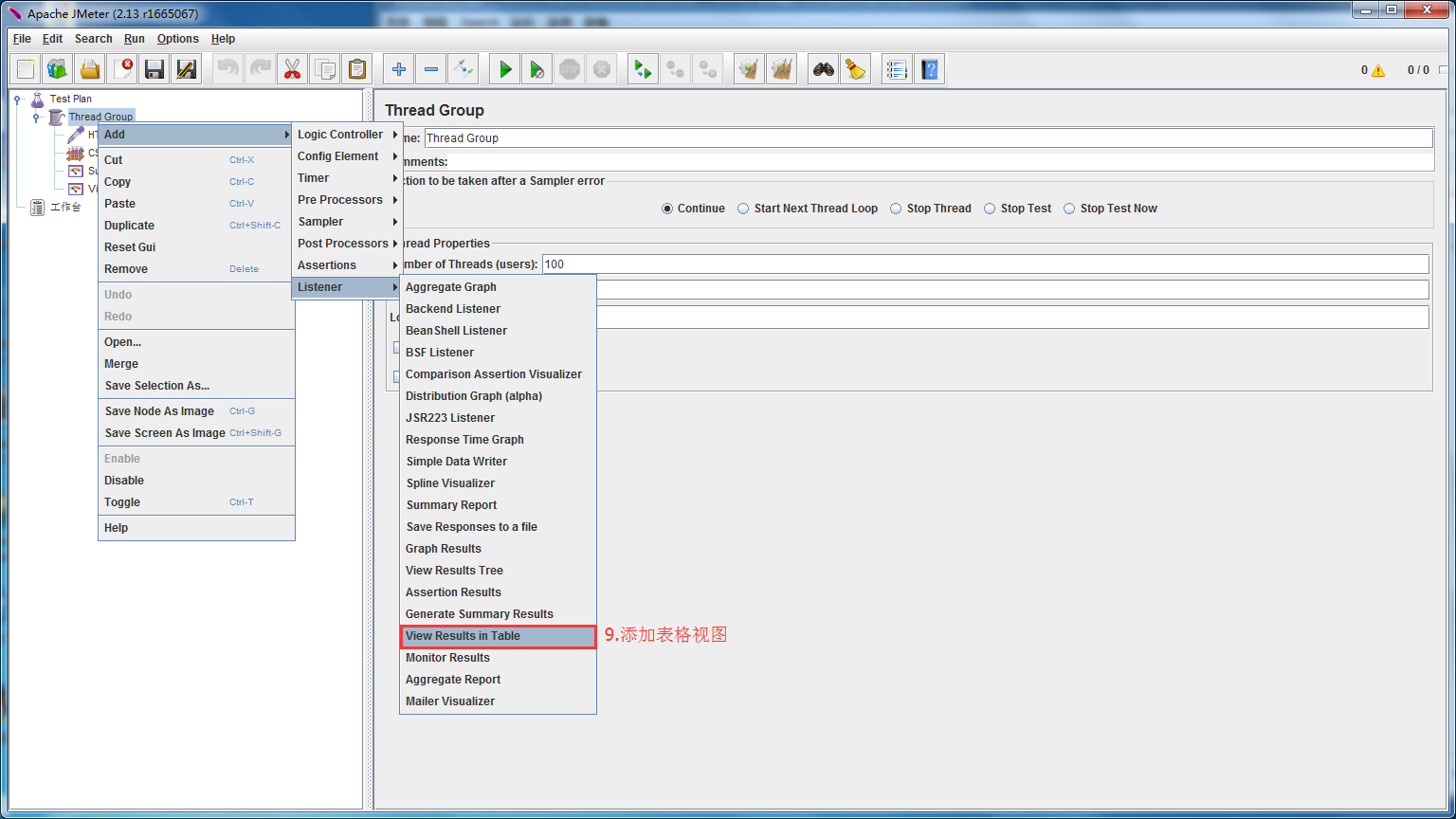This screenshot has height=819, width=1456.
Task: Expand the Post Processors submenu
Action: (x=347, y=244)
